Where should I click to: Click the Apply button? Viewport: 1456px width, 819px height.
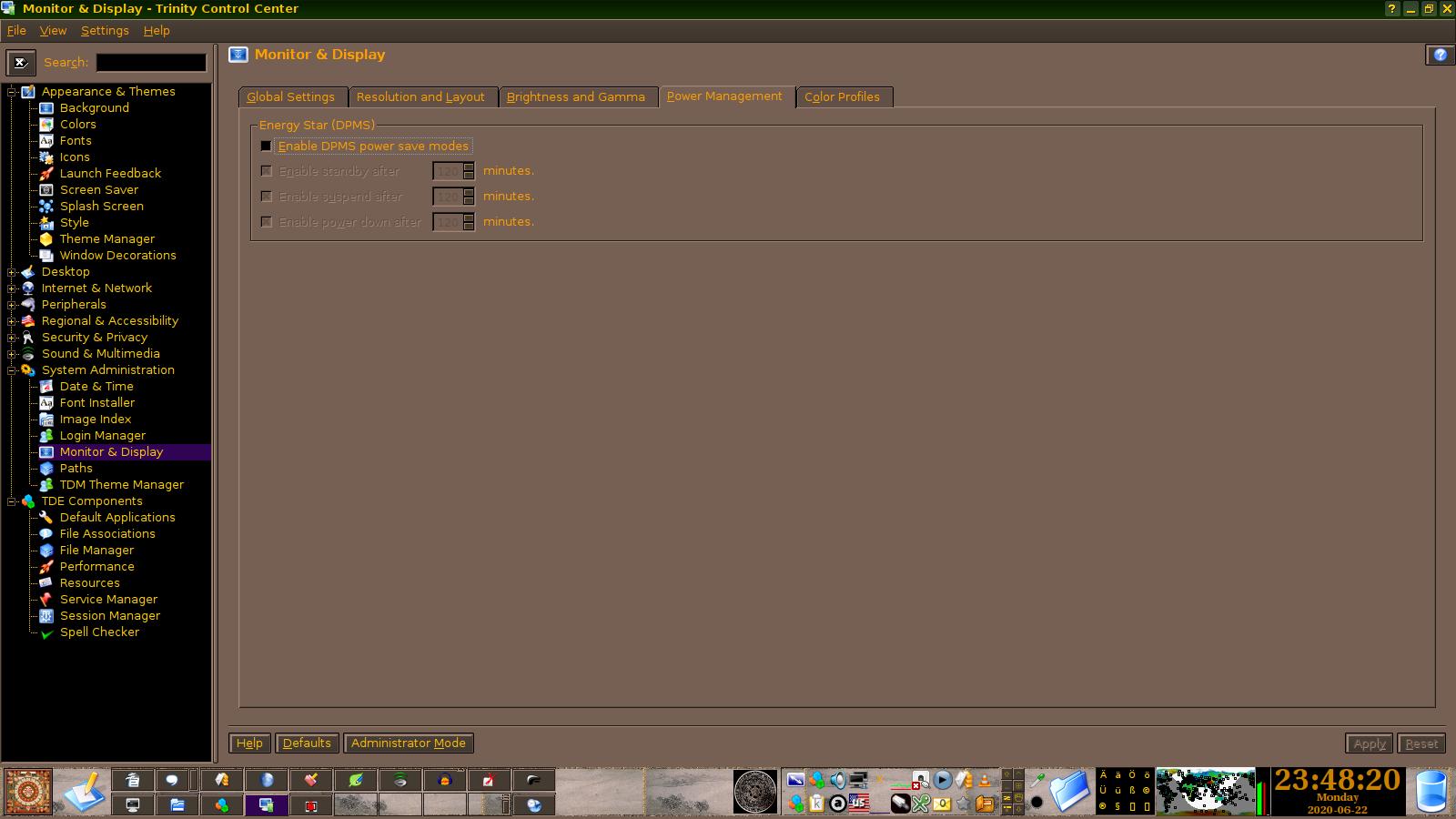1370,743
